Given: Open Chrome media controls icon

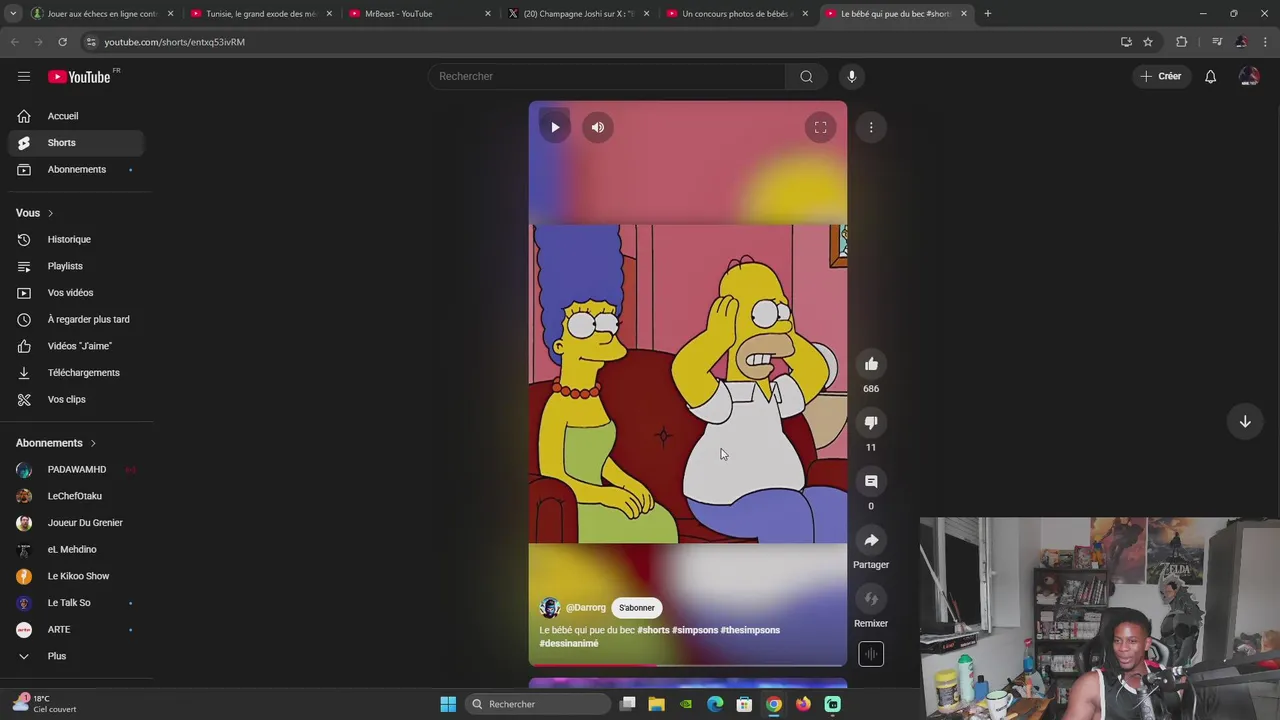Looking at the screenshot, I should (x=1217, y=42).
